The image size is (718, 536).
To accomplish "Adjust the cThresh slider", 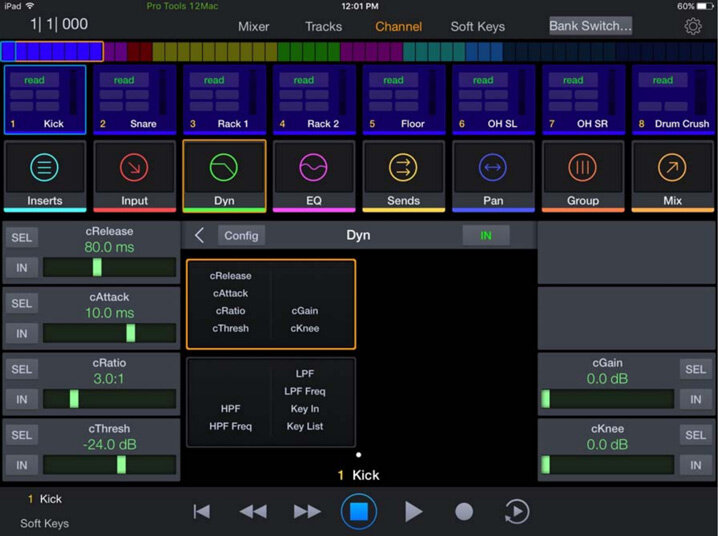I will 109,465.
